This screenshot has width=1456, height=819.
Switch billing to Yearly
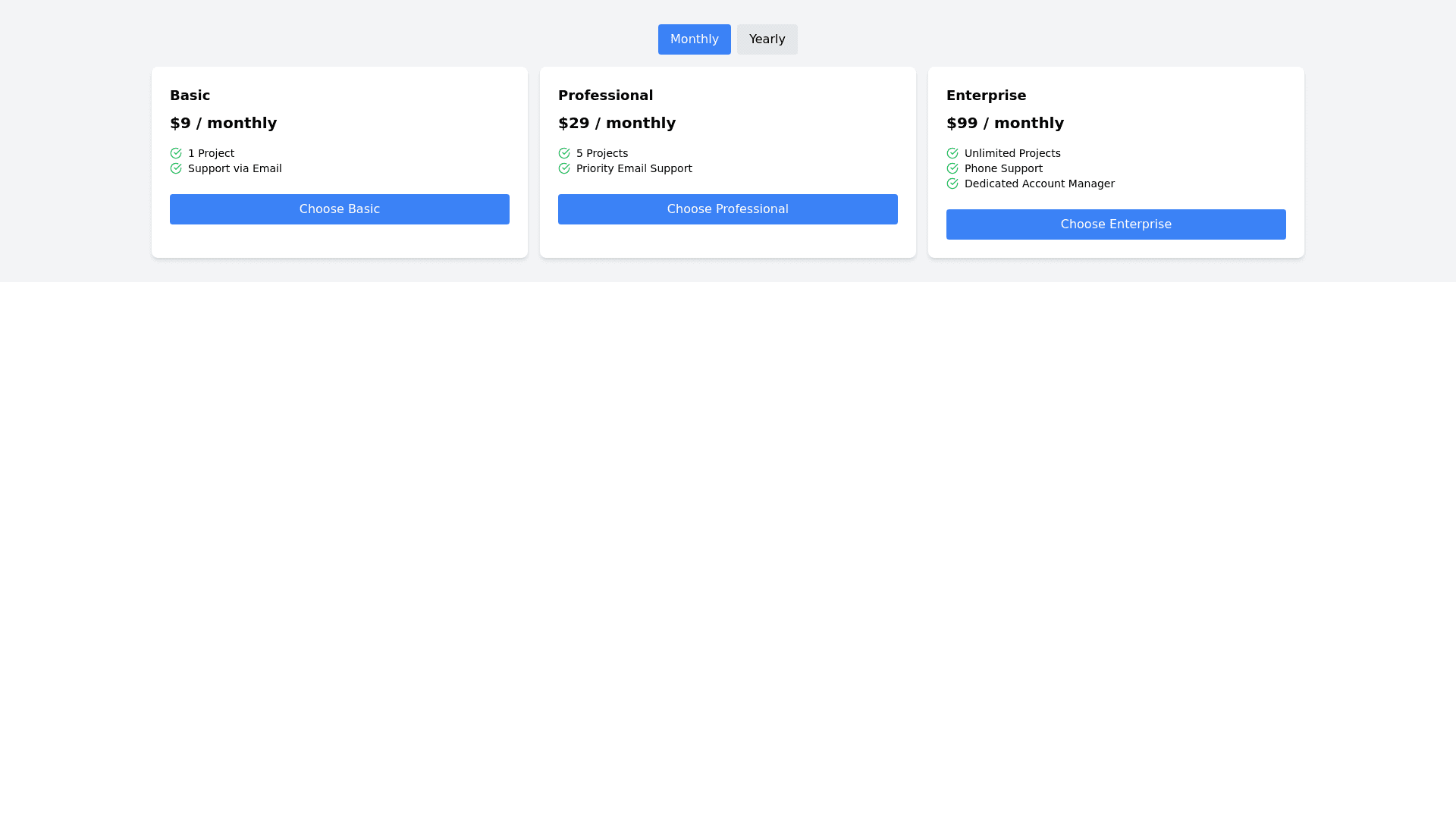click(x=767, y=39)
